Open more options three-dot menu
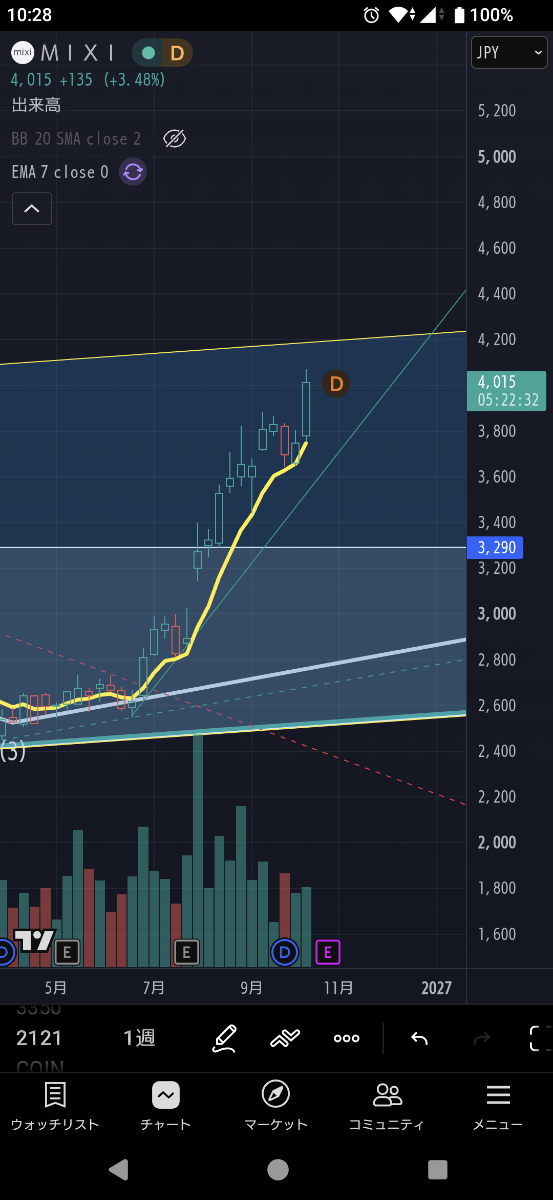Image resolution: width=553 pixels, height=1200 pixels. click(347, 1038)
